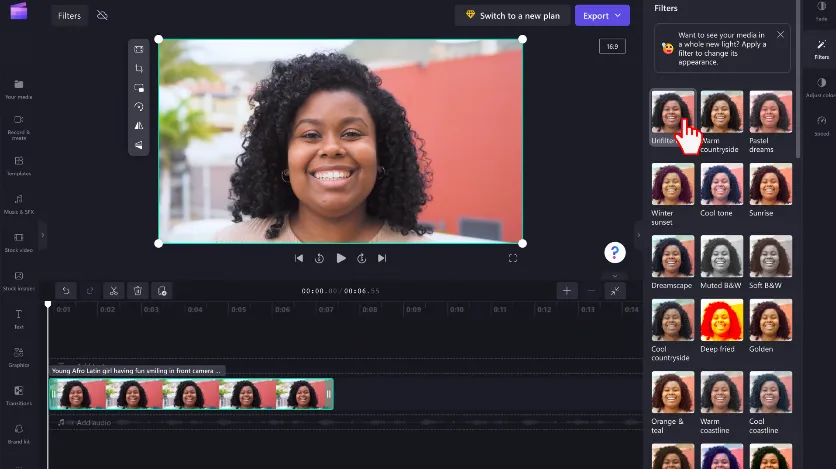
Task: Open the Fade tab on right rail
Action: 822,11
